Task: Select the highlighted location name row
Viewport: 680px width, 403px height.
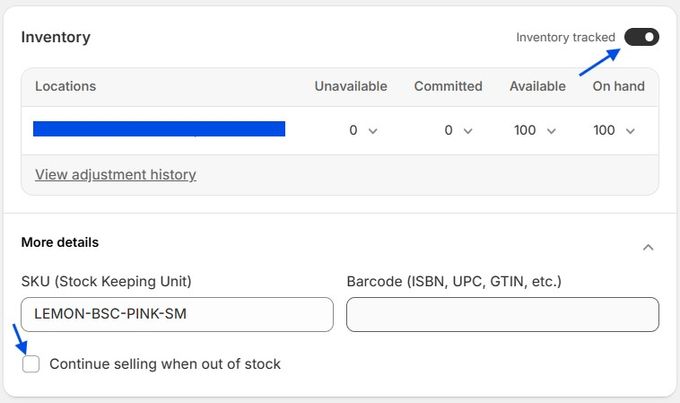Action: point(159,129)
